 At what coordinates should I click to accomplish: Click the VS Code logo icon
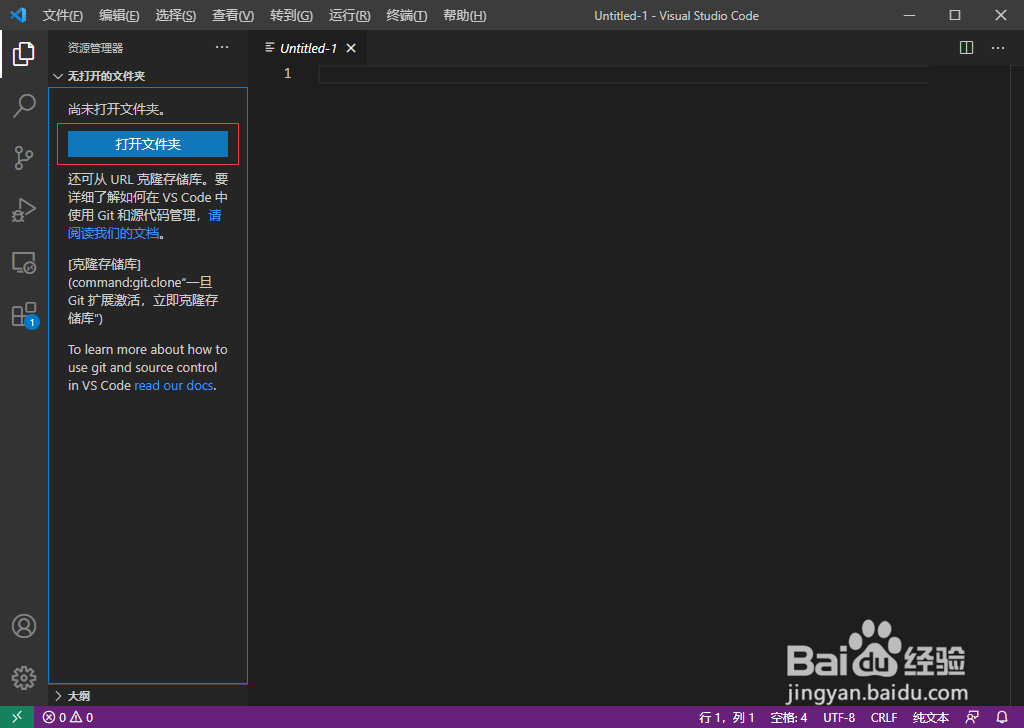18,14
